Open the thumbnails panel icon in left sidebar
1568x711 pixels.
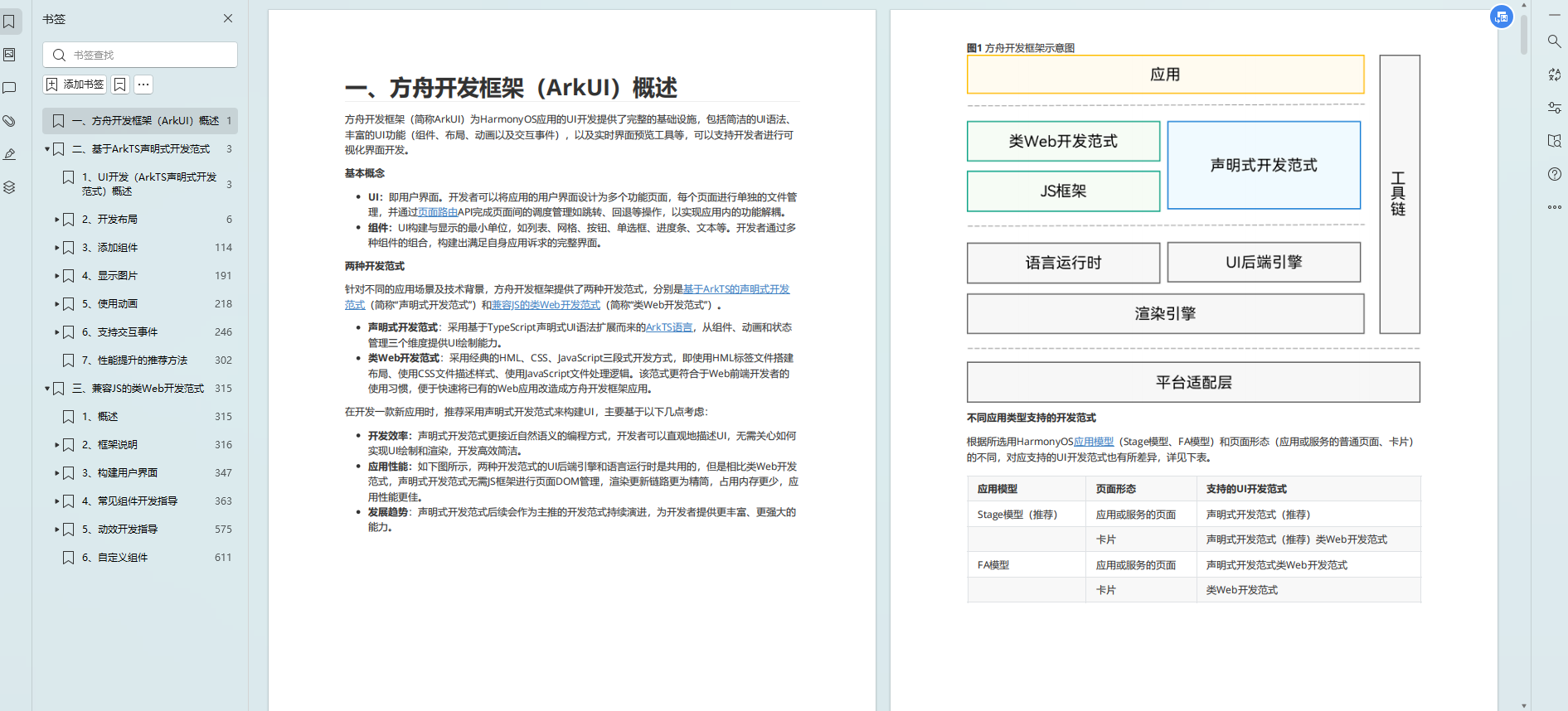9,55
